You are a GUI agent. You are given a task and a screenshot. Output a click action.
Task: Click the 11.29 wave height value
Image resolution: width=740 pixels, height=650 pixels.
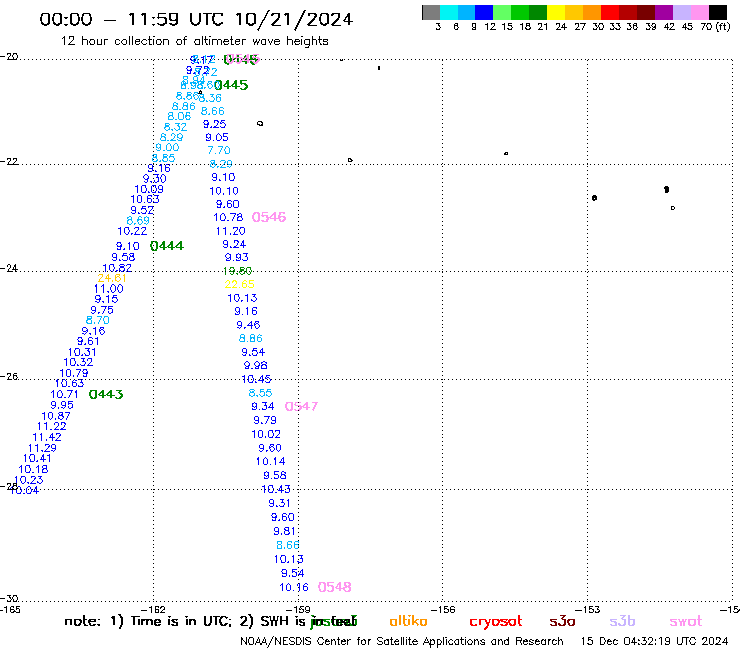pyautogui.click(x=42, y=448)
